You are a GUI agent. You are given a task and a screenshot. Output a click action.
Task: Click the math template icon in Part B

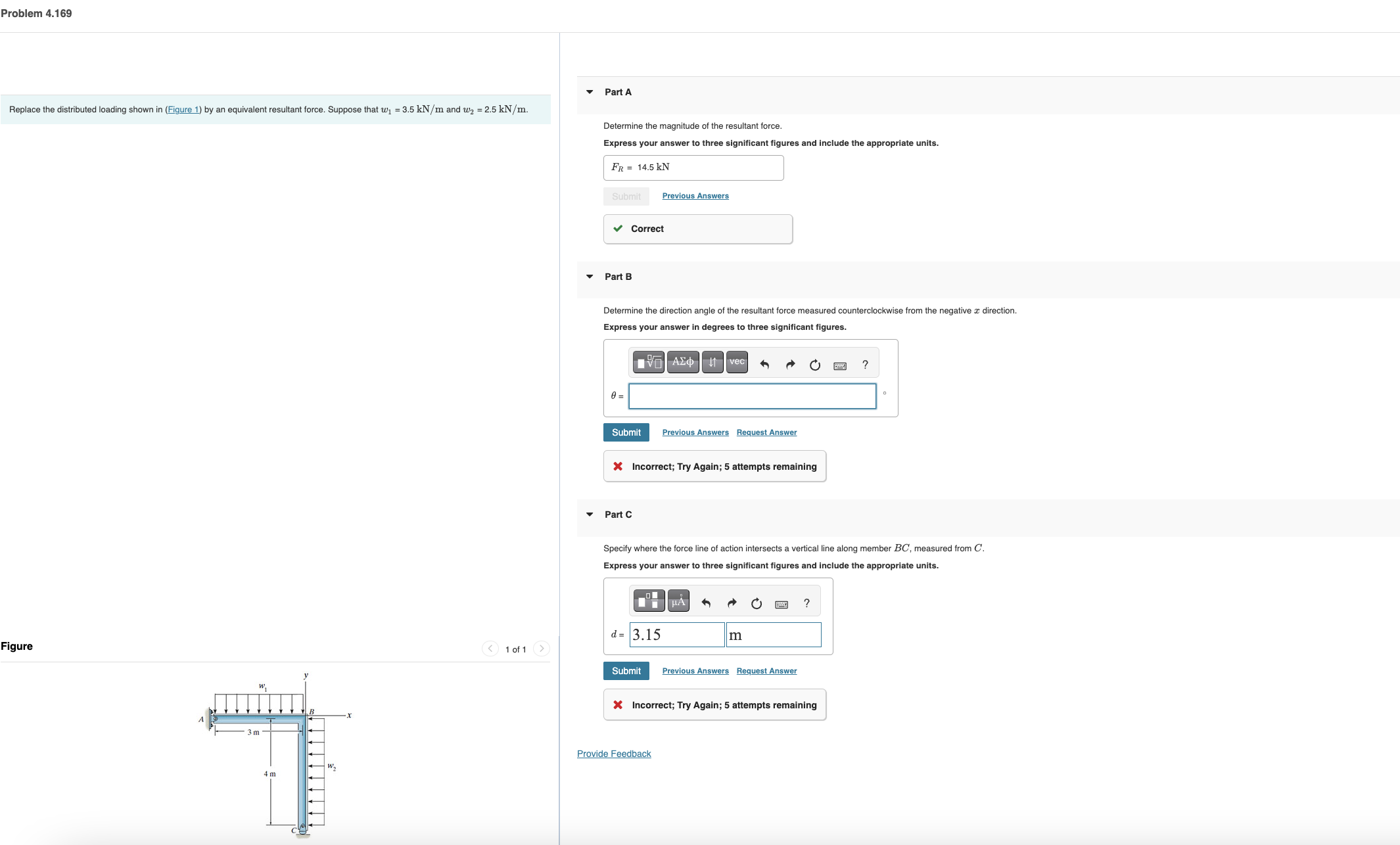[x=648, y=362]
